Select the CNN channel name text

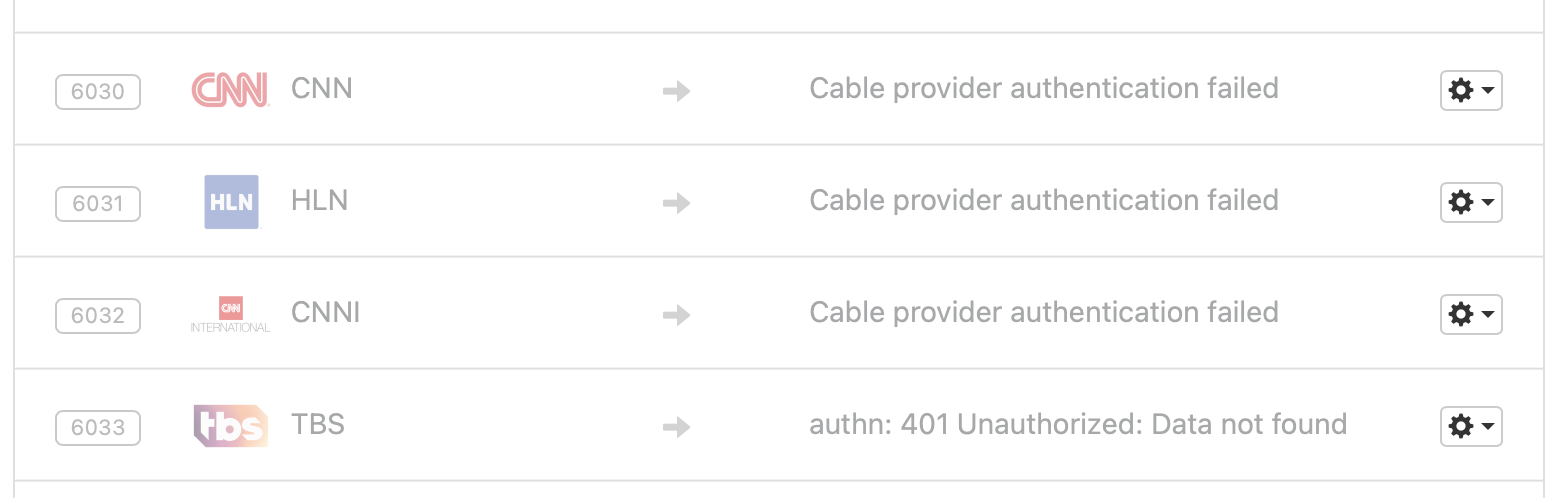point(322,89)
